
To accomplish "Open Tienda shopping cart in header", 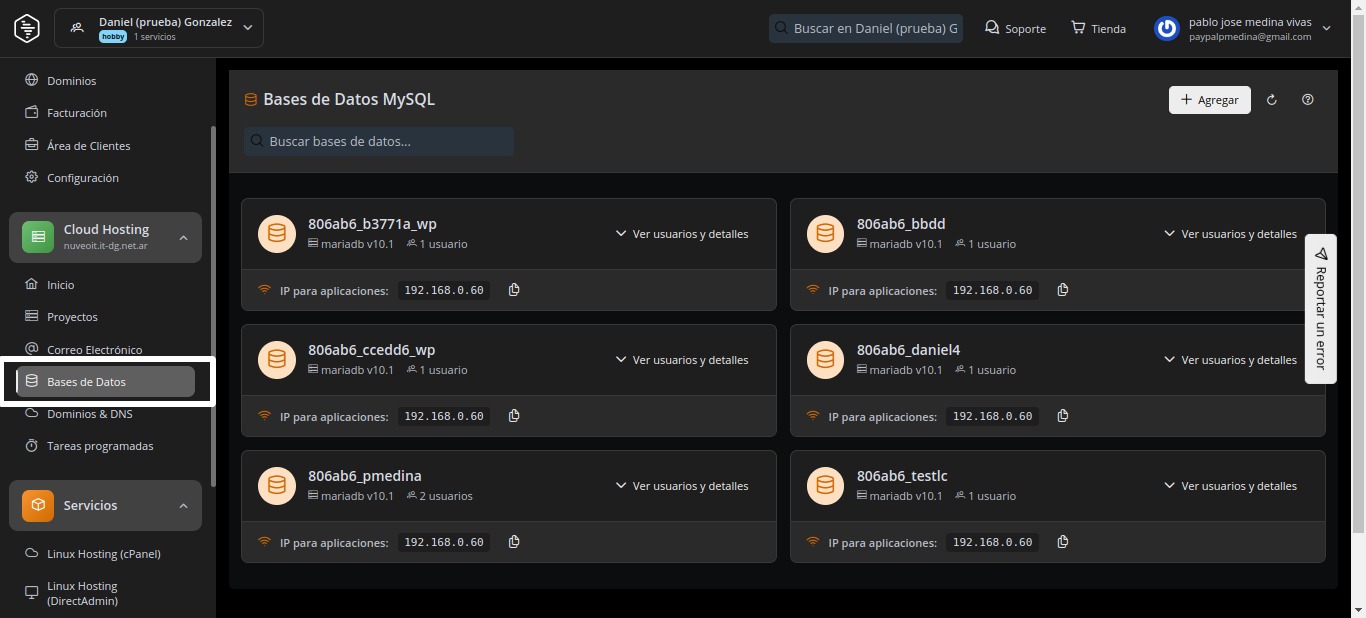I will click(1098, 28).
